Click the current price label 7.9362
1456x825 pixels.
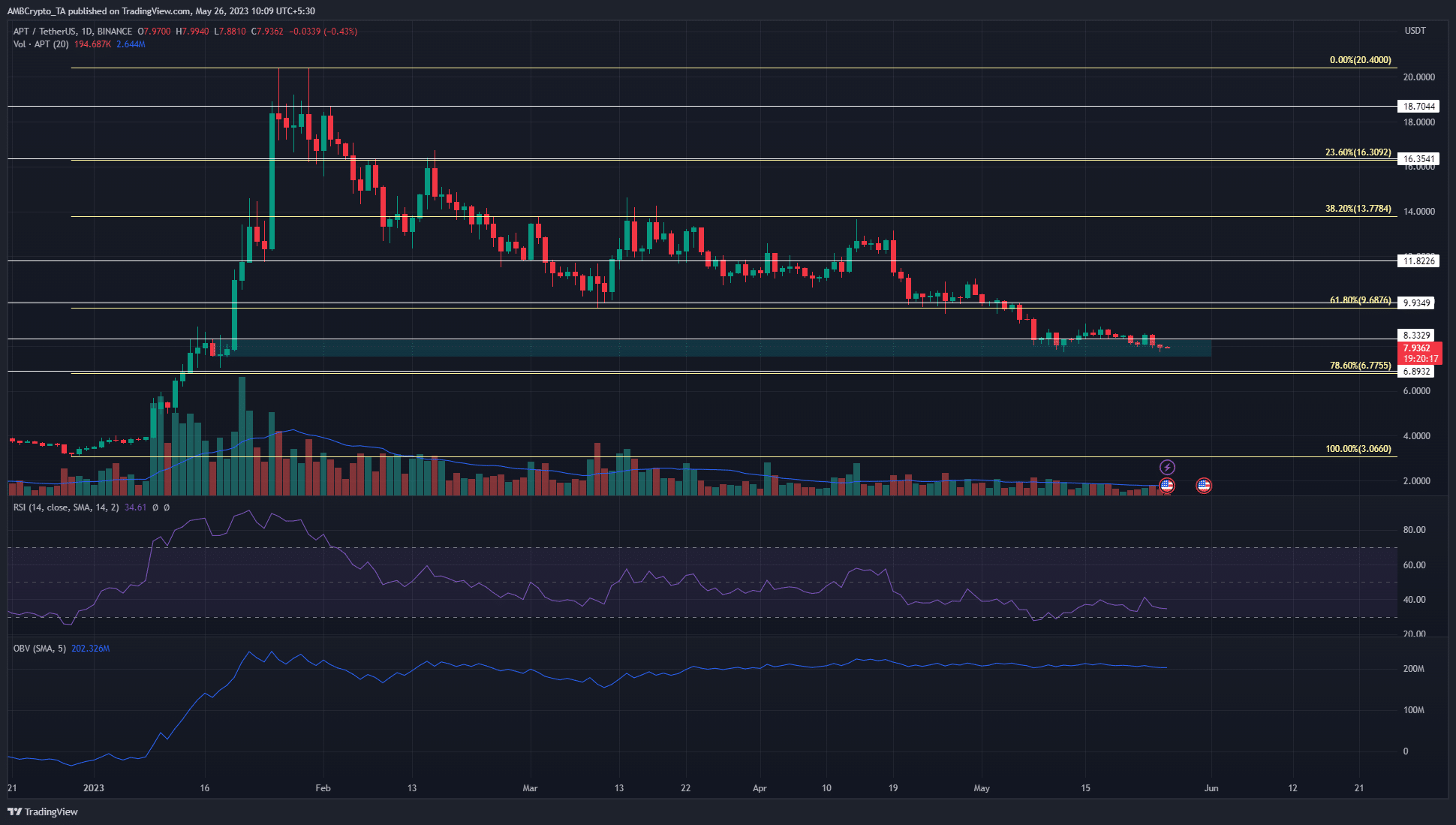coord(1417,348)
